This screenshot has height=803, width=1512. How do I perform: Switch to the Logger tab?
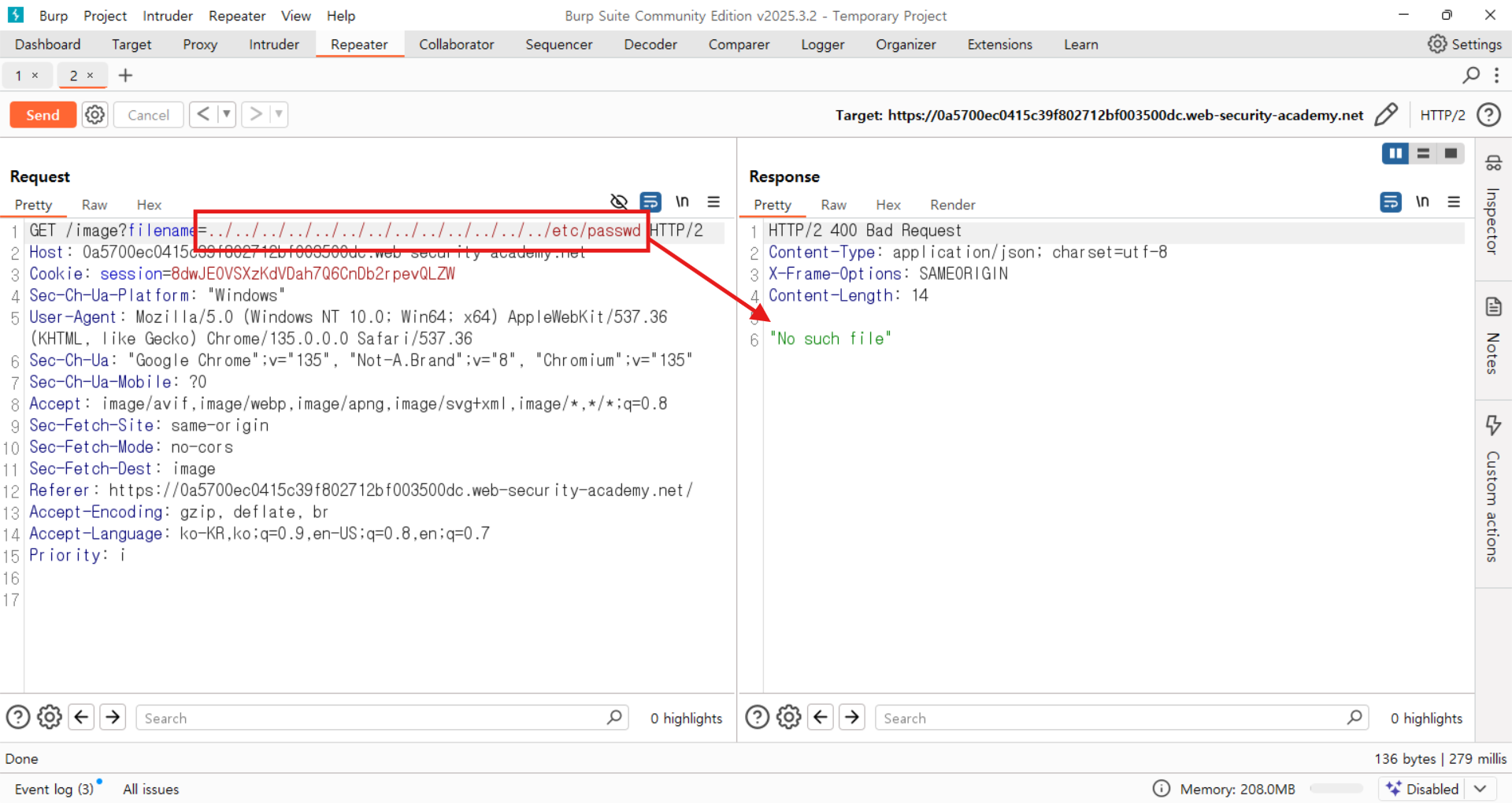(x=823, y=44)
